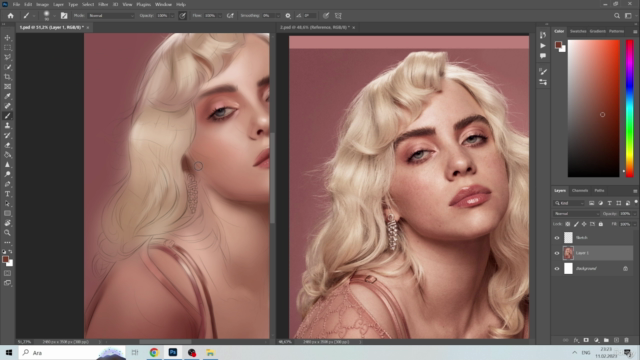Toggle lock all on layer
This screenshot has width=640, height=360.
coord(600,224)
